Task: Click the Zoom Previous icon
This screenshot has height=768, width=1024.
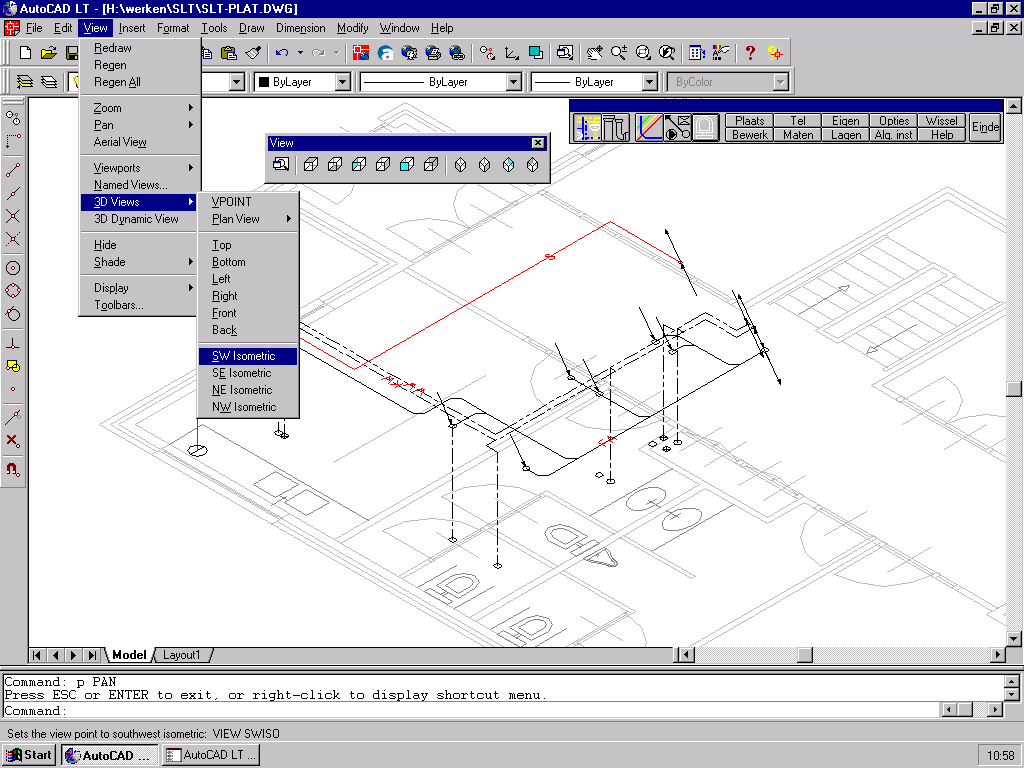Action: pyautogui.click(x=667, y=53)
